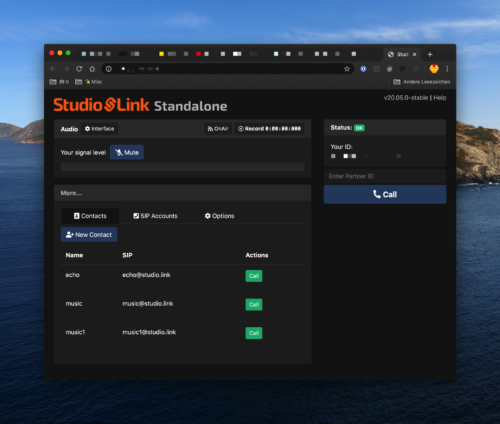
Task: Switch to the Contacts tab
Action: 90,216
